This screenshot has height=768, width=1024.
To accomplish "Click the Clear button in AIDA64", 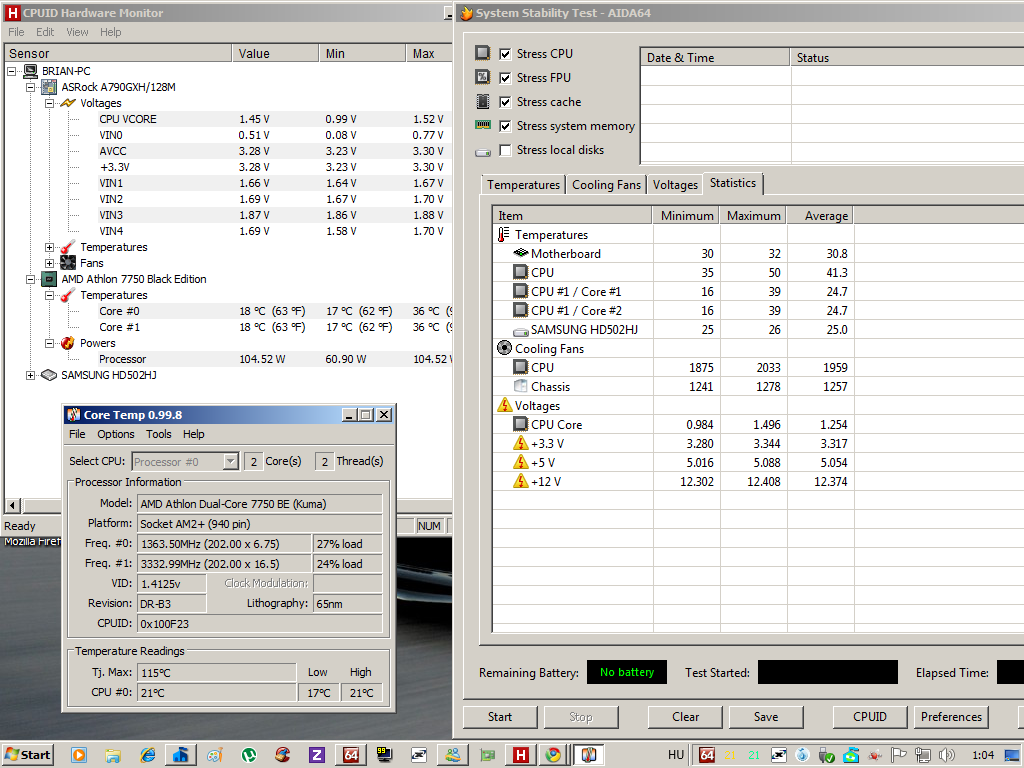I will tap(685, 716).
